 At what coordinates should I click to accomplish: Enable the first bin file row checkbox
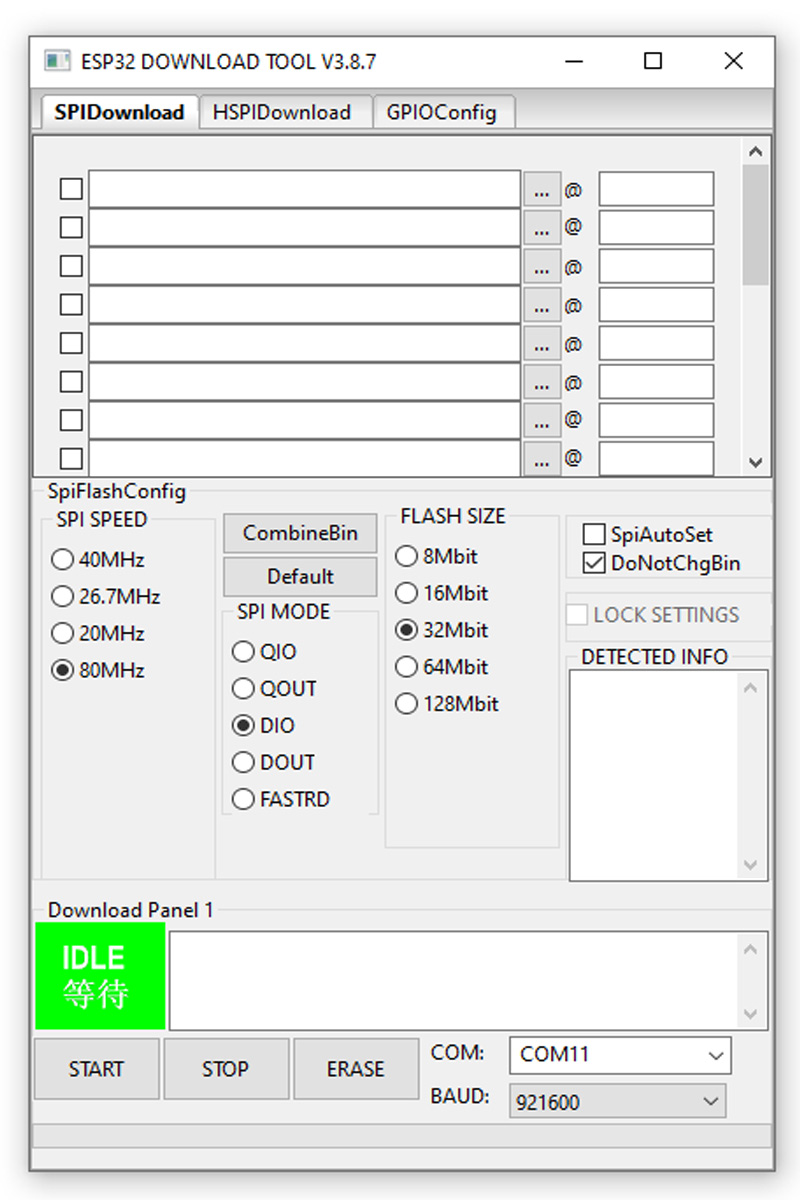point(70,188)
